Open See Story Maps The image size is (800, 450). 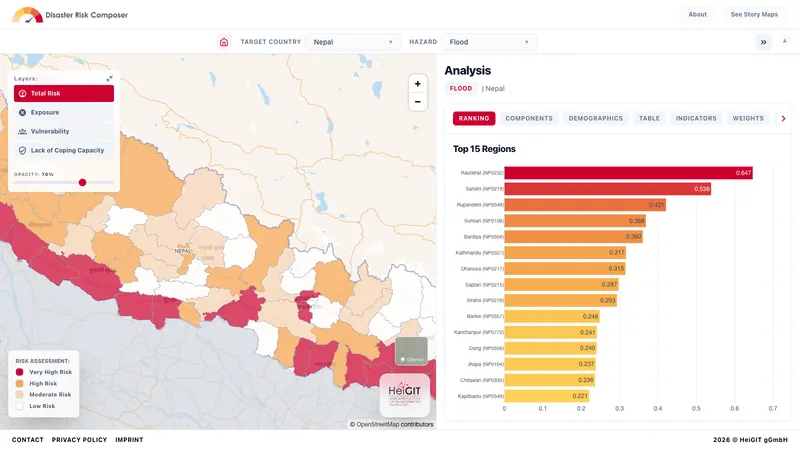pyautogui.click(x=754, y=14)
